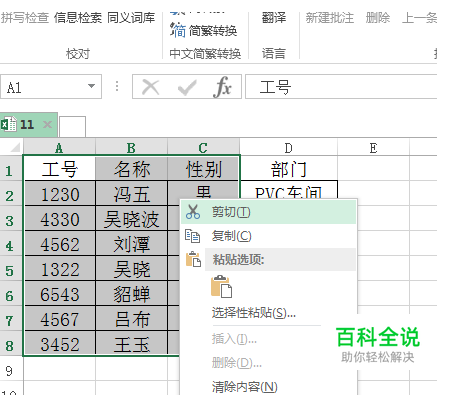Click the confirm checkmark in formula bar

[x=187, y=88]
